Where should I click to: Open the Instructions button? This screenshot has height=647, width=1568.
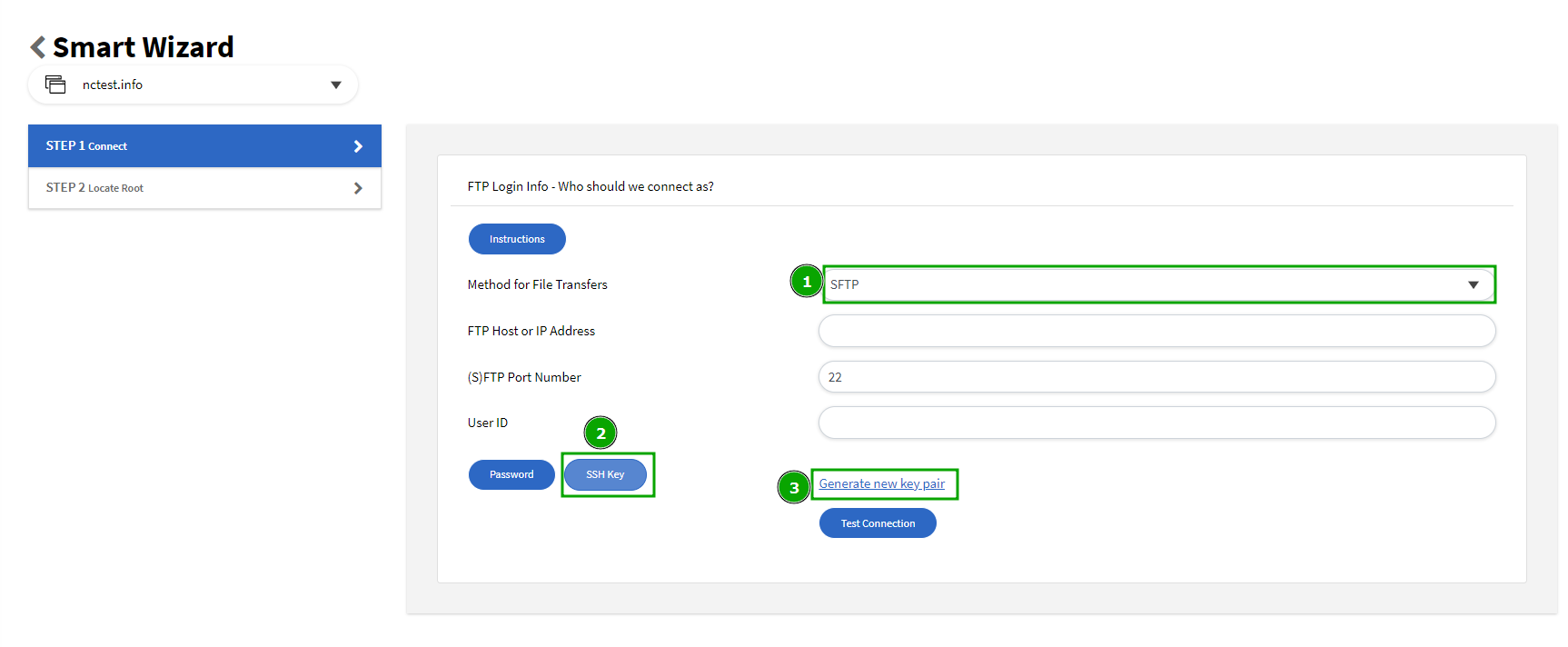tap(517, 239)
